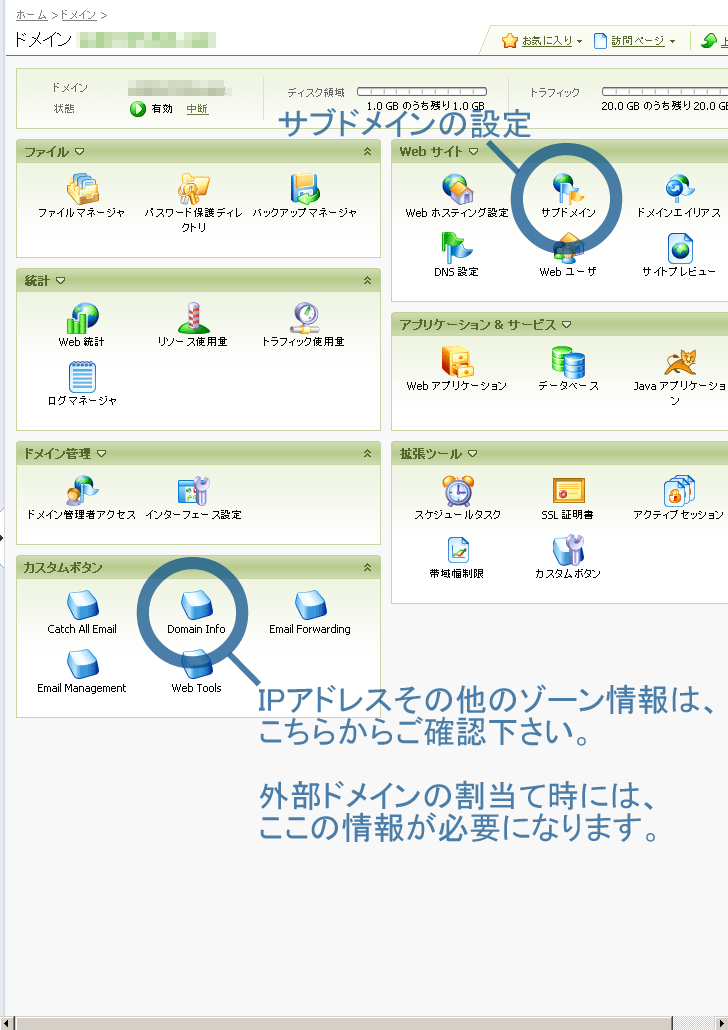Collapse the カスタムボタン panel with chevron
The height and width of the screenshot is (1030, 728).
point(367,567)
